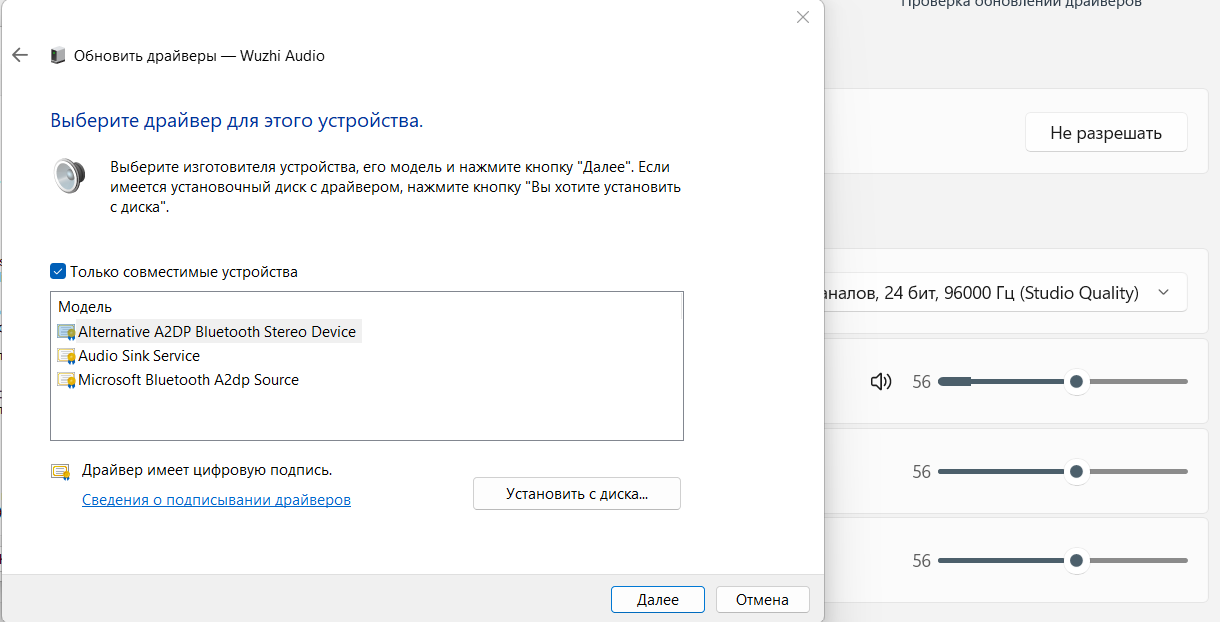Screen dimensions: 1220x622
Task: Click Microsoft Bluetooth A2dp Source driver icon
Action: click(x=67, y=380)
